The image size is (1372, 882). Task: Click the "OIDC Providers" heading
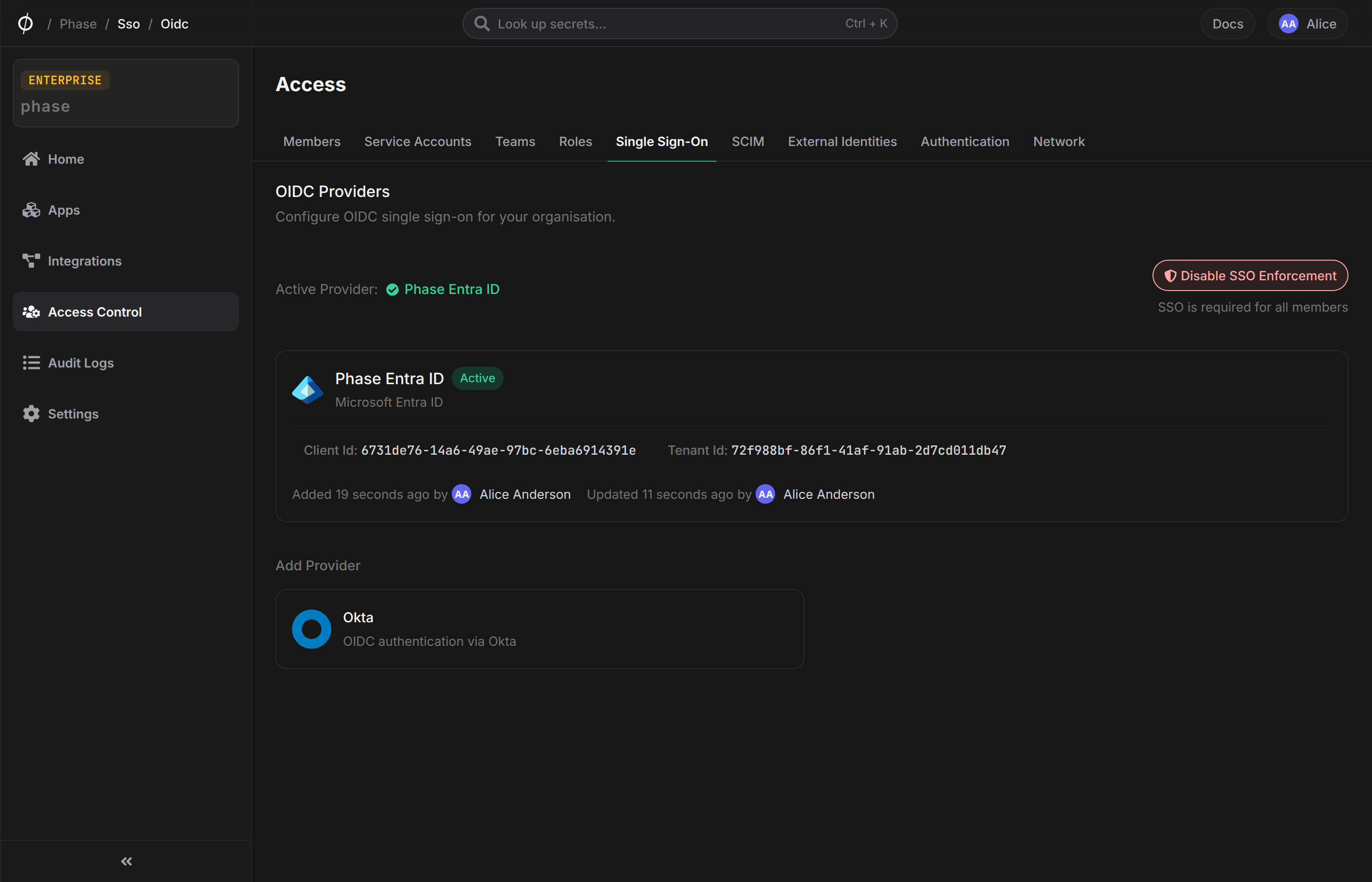[332, 191]
